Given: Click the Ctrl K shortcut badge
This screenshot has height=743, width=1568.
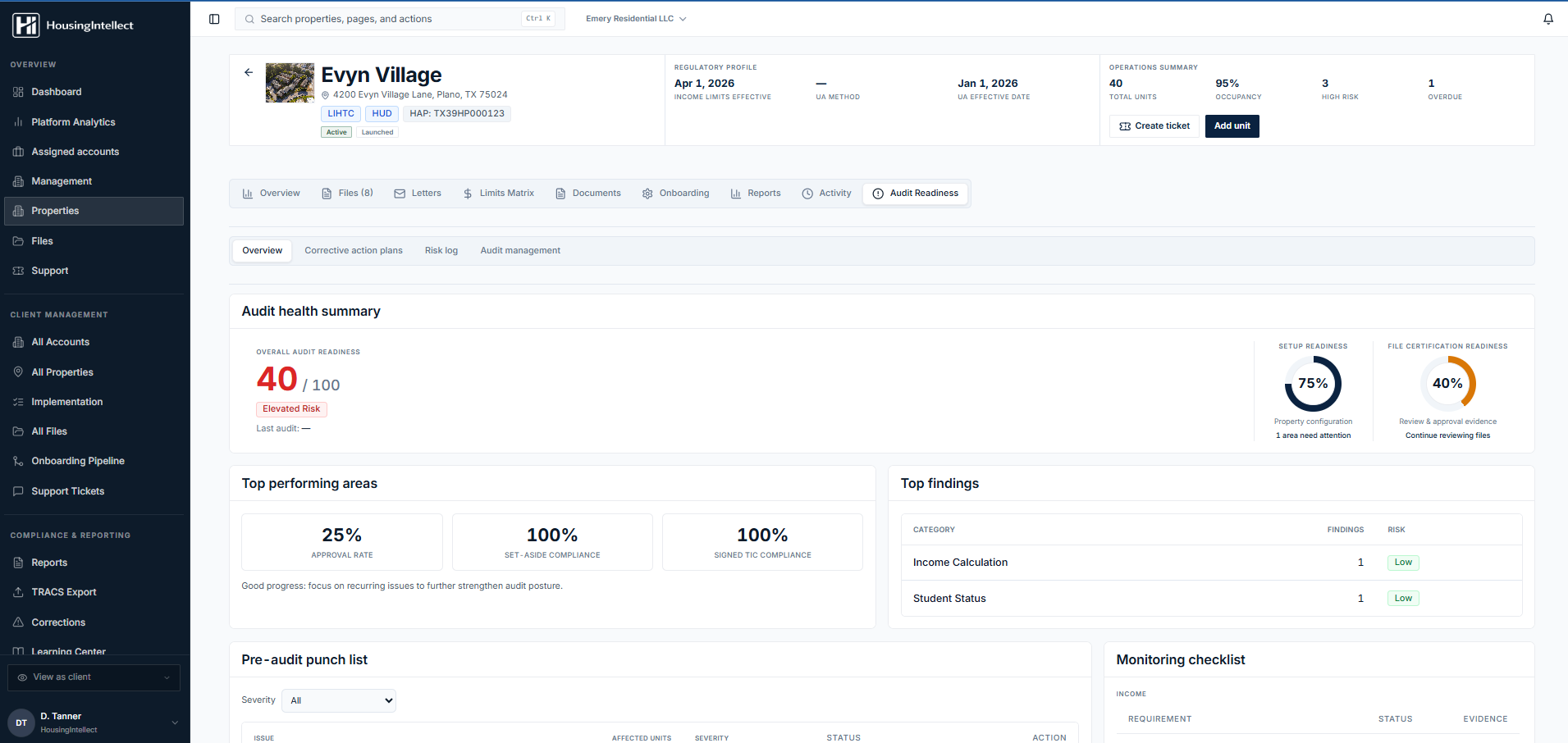Looking at the screenshot, I should click(x=538, y=19).
